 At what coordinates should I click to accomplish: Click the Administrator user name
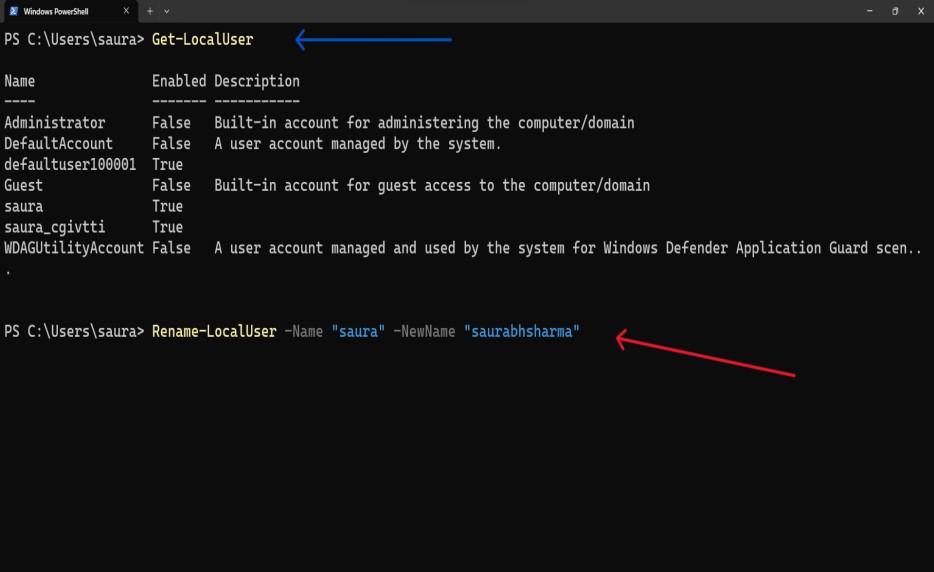[x=55, y=123]
